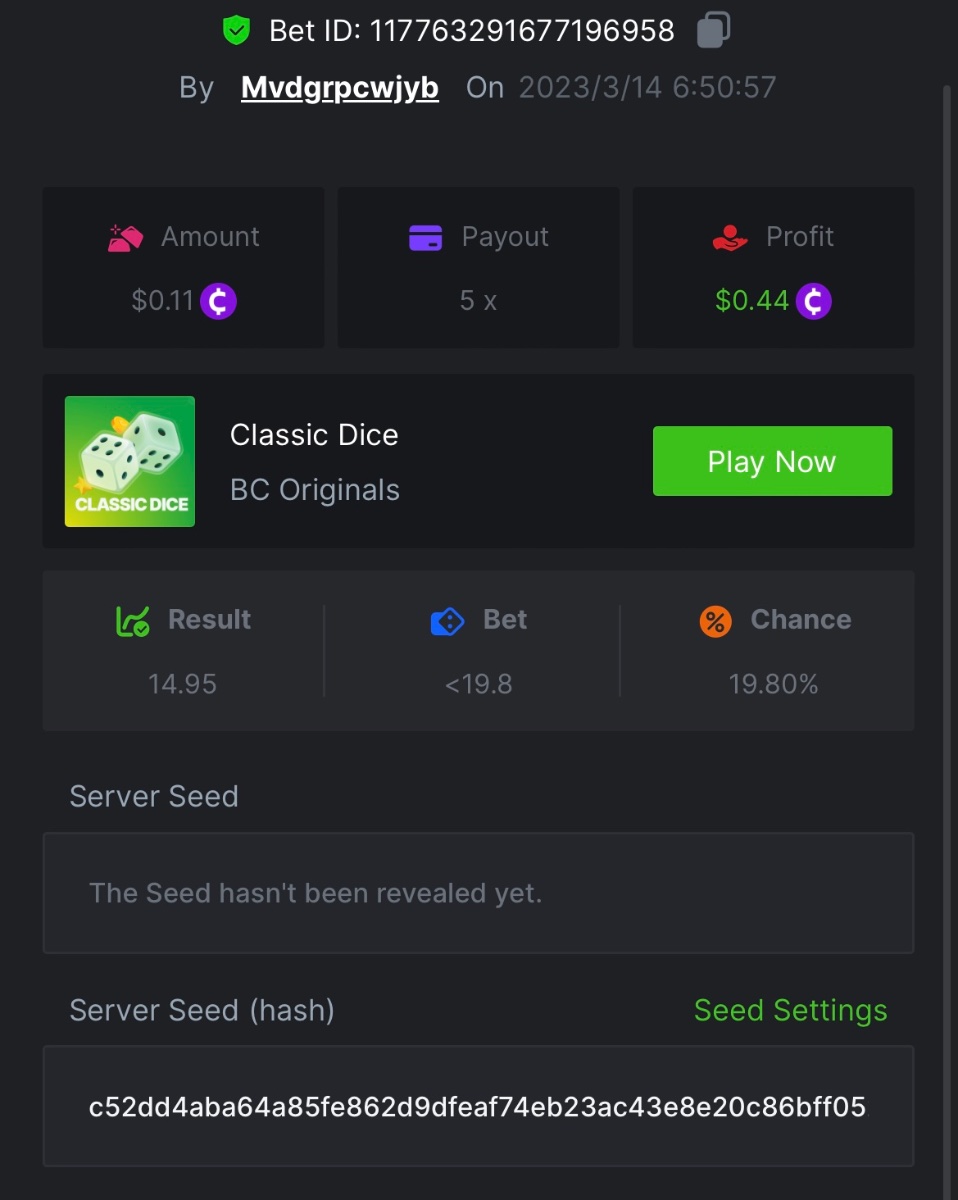Click the Bet ID number text
This screenshot has height=1200, width=958.
click(522, 31)
